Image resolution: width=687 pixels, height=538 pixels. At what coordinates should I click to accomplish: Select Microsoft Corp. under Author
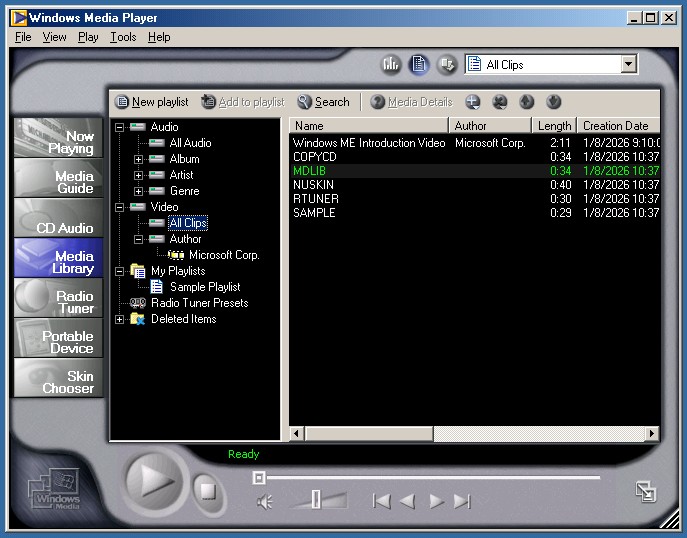[224, 255]
